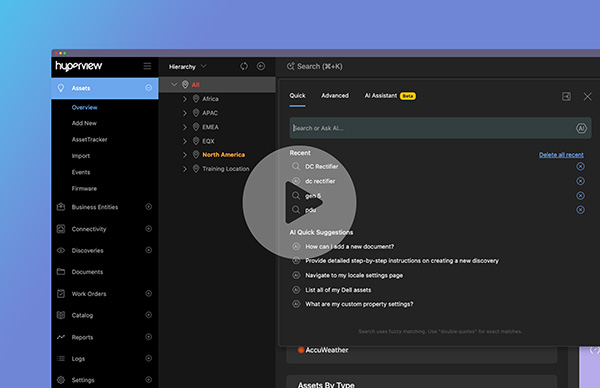Expand the Connectivity section

click(148, 228)
